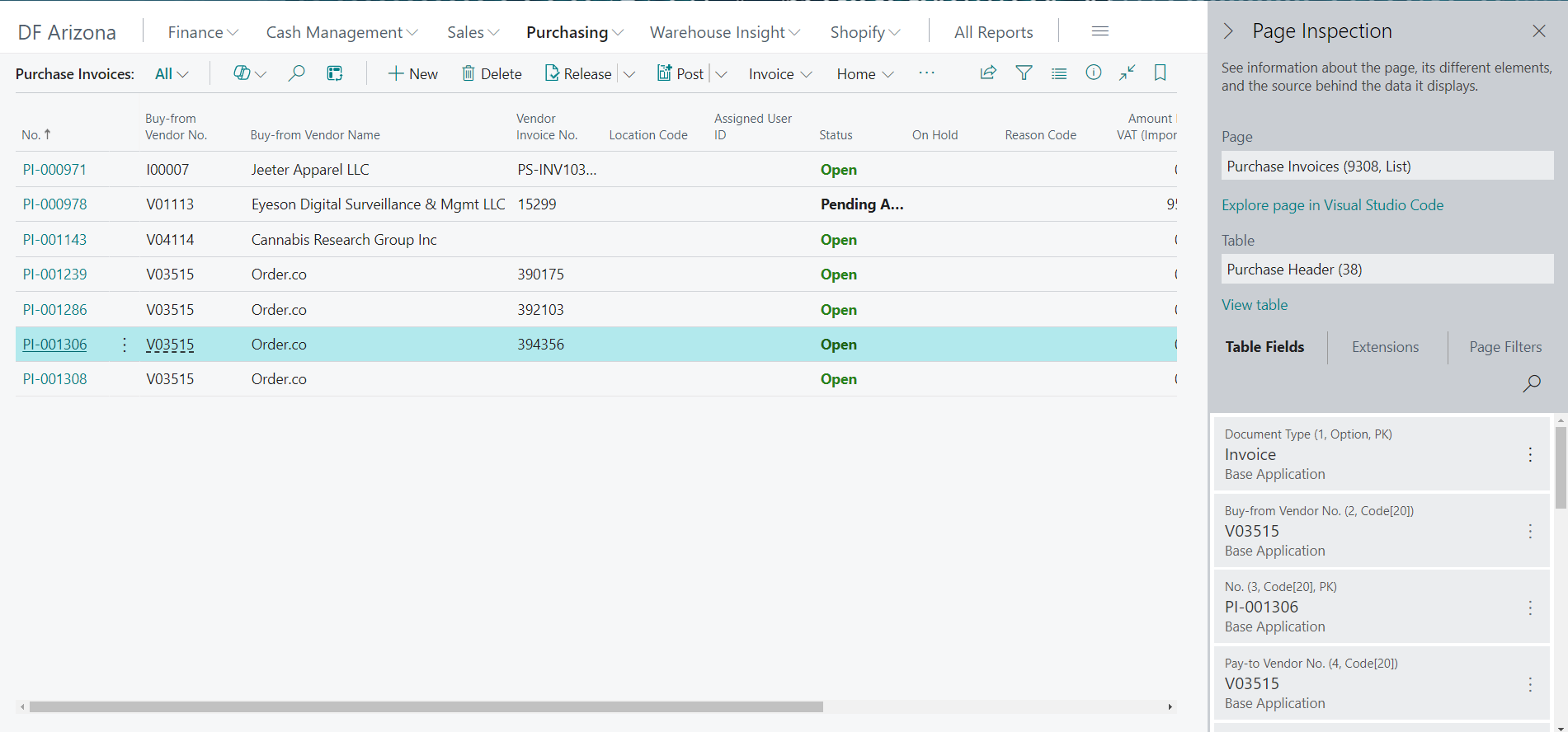Click the horizontal scrollbar of the list
Viewport: 1568px width, 732px height.
[x=426, y=706]
